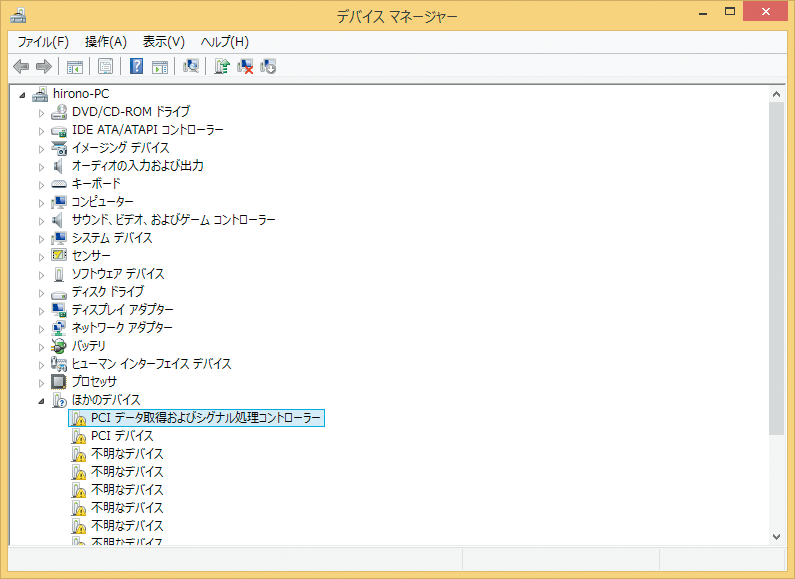Click the hirono-PC computer icon
Image resolution: width=795 pixels, height=579 pixels.
click(x=40, y=94)
